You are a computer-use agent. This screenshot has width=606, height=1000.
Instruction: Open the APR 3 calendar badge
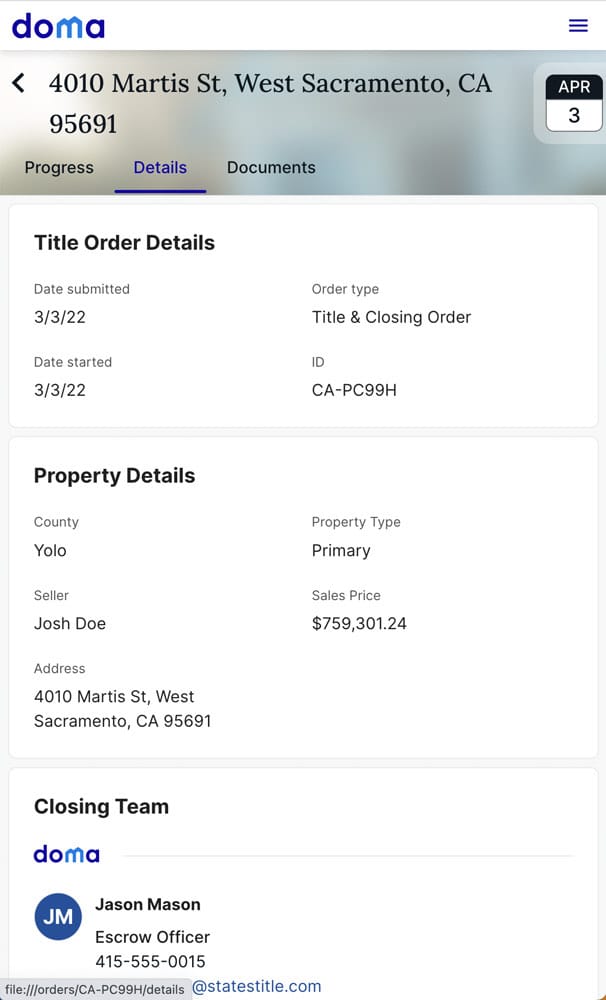(x=574, y=103)
